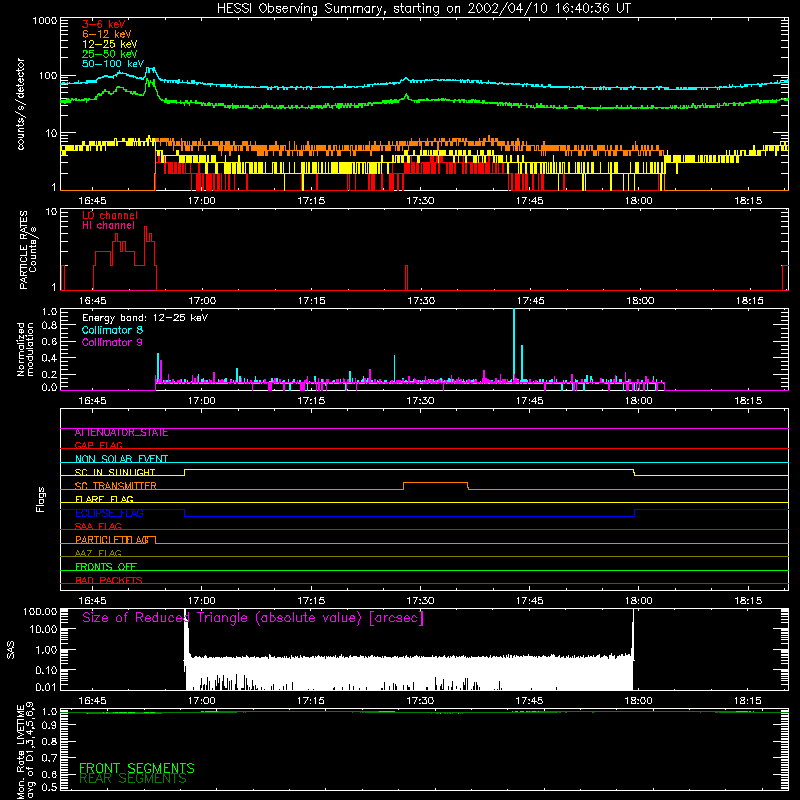Click the 0.5 tick label on LIVETIME axis
This screenshot has width=800, height=800.
pyautogui.click(x=49, y=787)
